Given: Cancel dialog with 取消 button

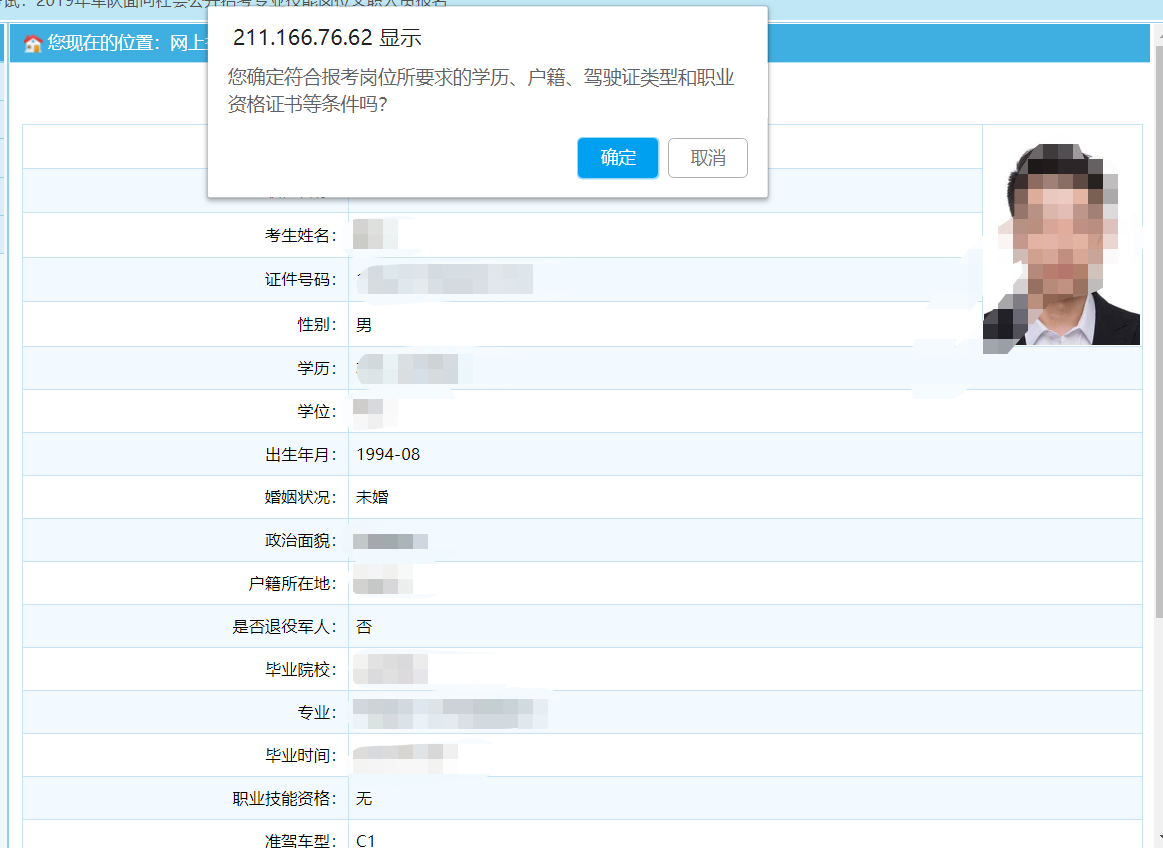Looking at the screenshot, I should (708, 157).
